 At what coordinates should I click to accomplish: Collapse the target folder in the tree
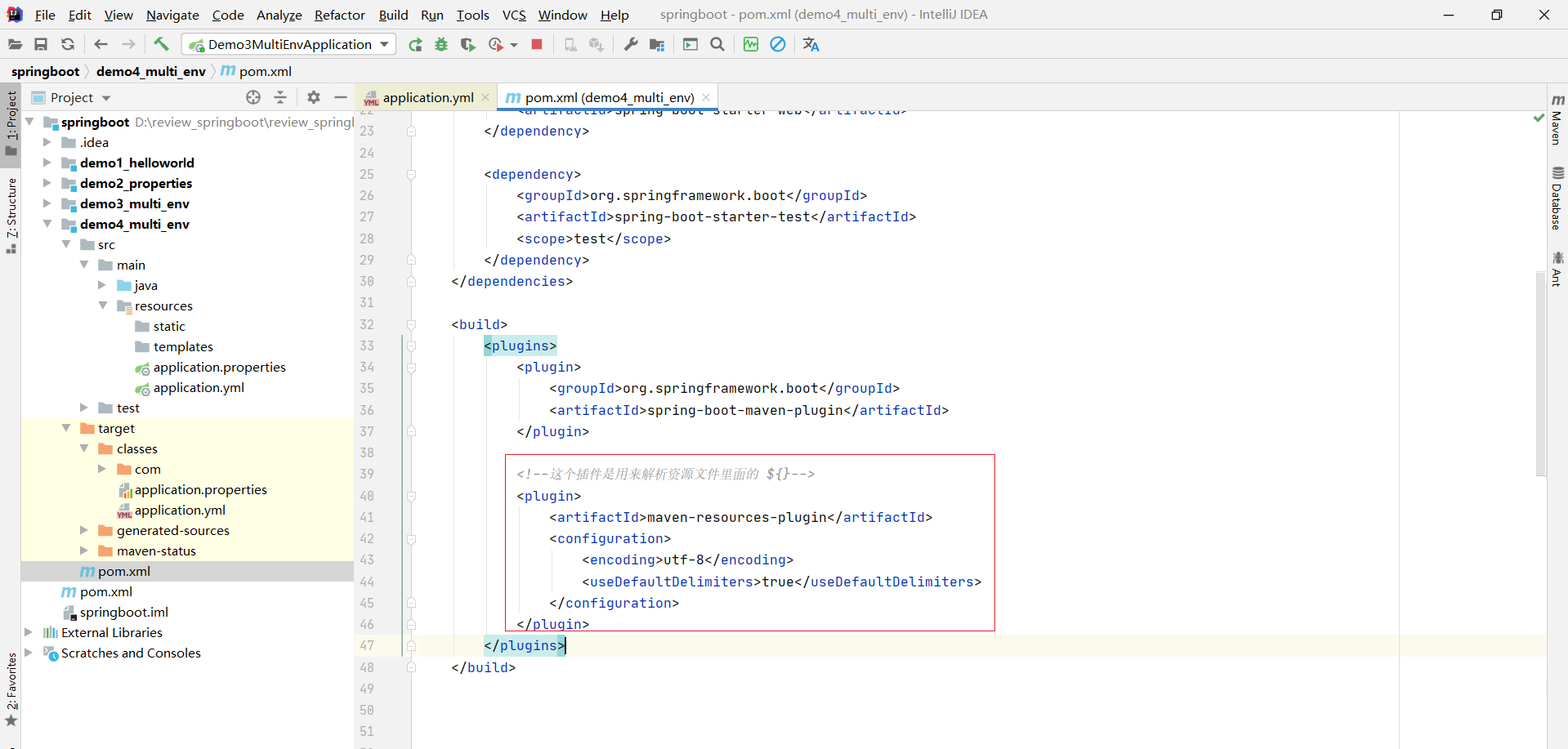(66, 428)
